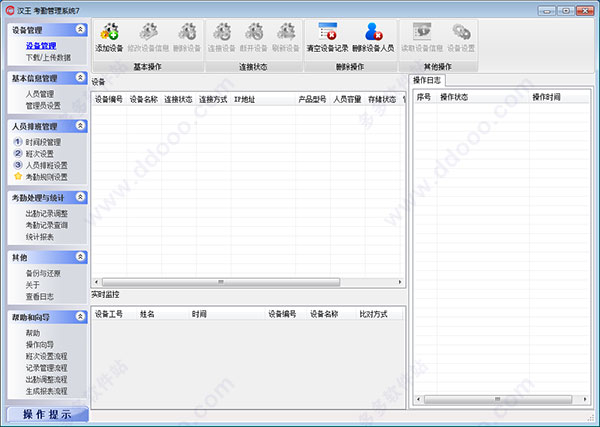The width and height of the screenshot is (600, 427).
Task: Open 下载/上传数据 in sidebar
Action: (x=48, y=57)
